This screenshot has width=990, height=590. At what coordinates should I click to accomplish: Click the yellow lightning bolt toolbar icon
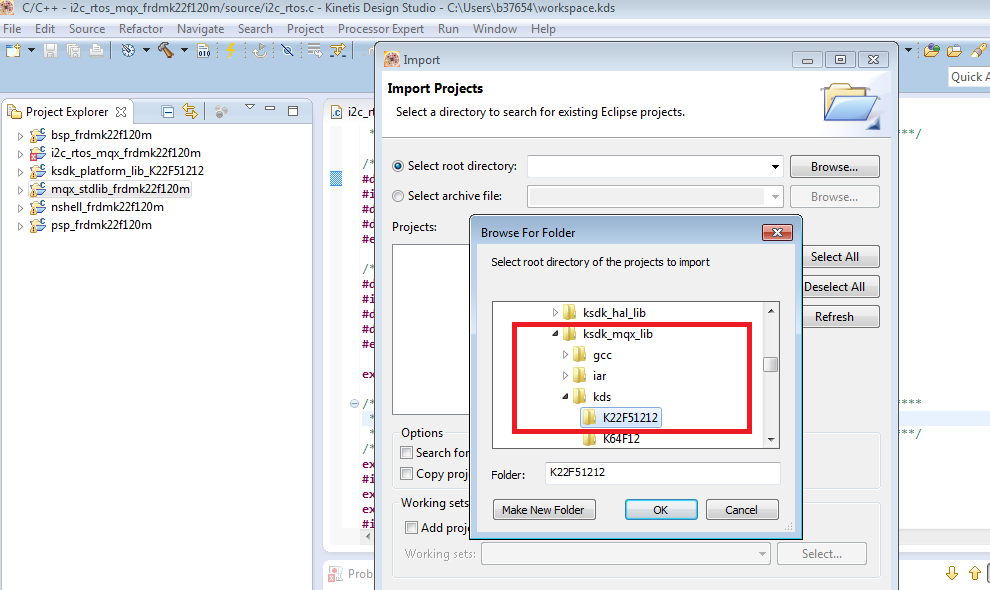[230, 51]
